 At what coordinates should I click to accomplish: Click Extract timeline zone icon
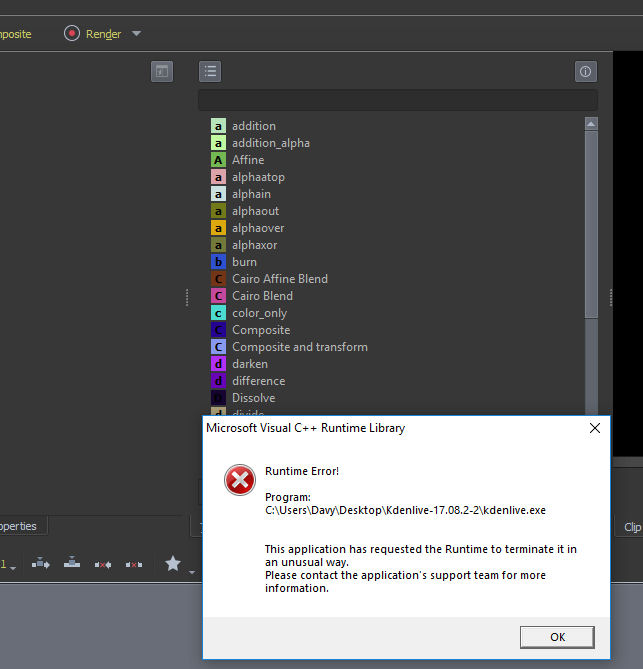click(x=103, y=564)
